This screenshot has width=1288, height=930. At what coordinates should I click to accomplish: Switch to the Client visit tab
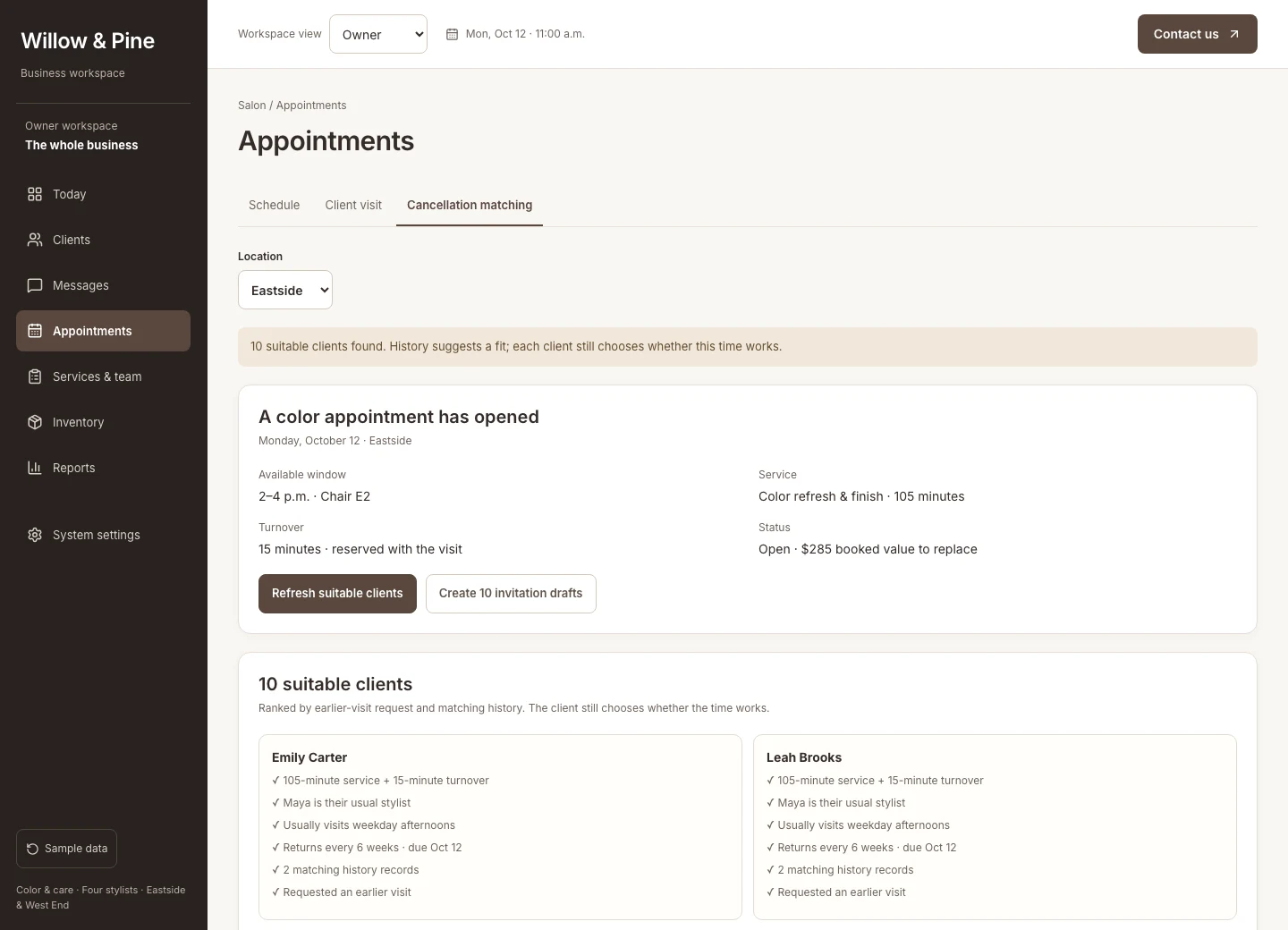coord(353,205)
